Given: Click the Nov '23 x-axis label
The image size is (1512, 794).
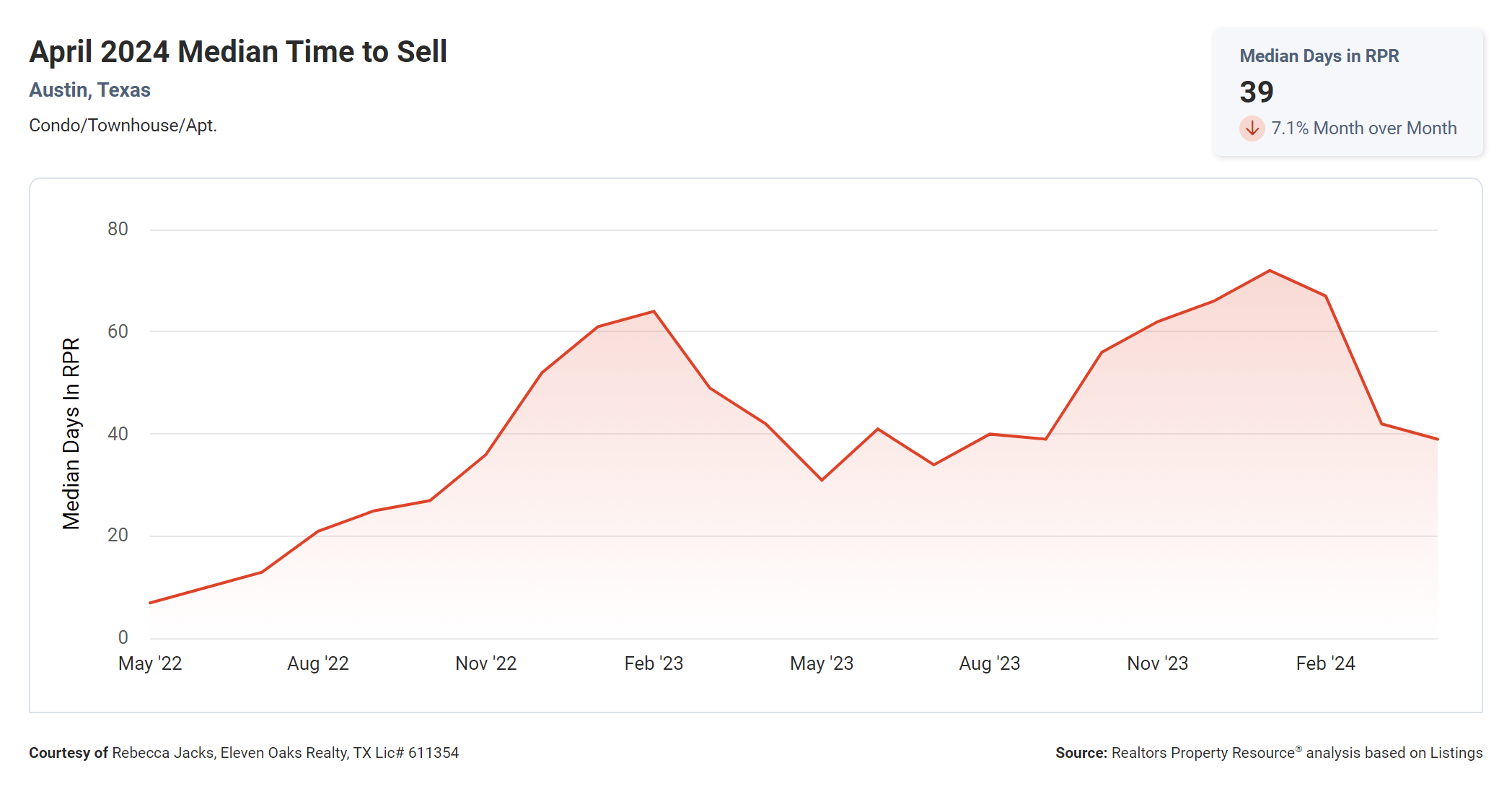Looking at the screenshot, I should 1157,663.
